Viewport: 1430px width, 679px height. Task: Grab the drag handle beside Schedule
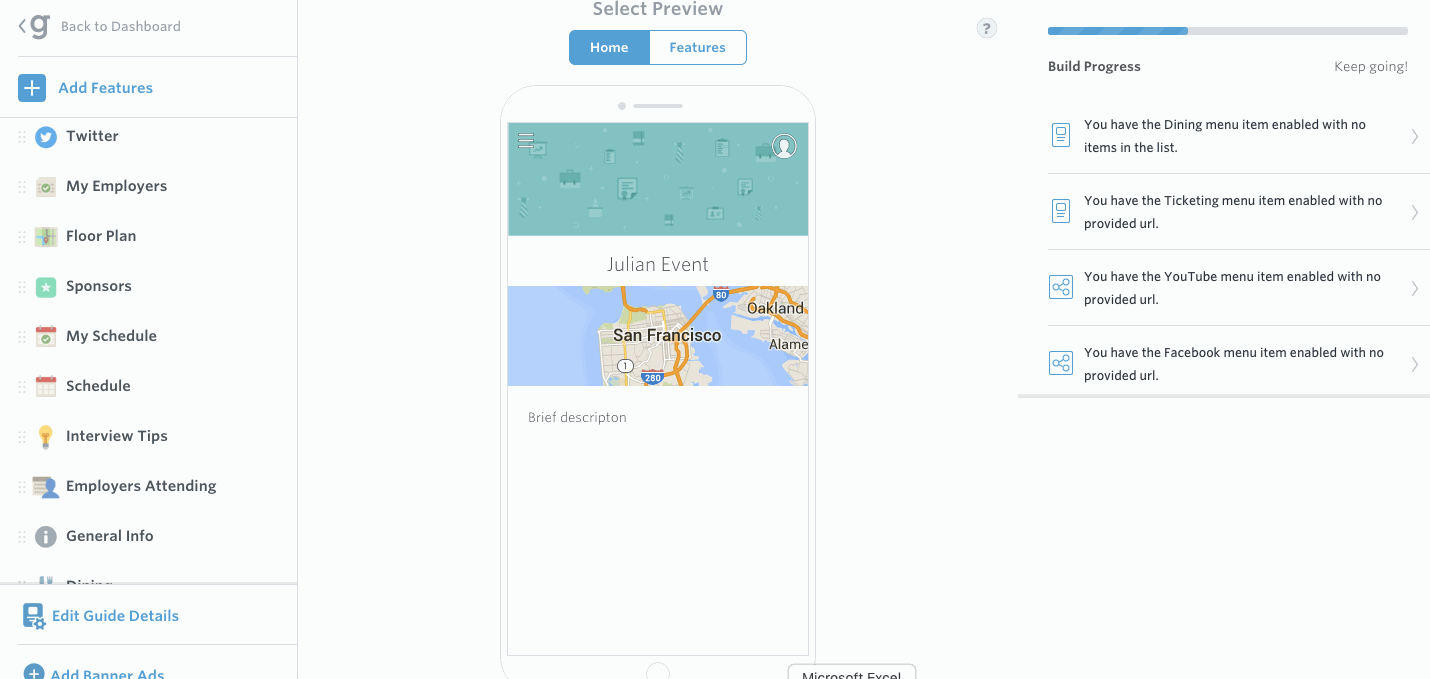pos(22,387)
